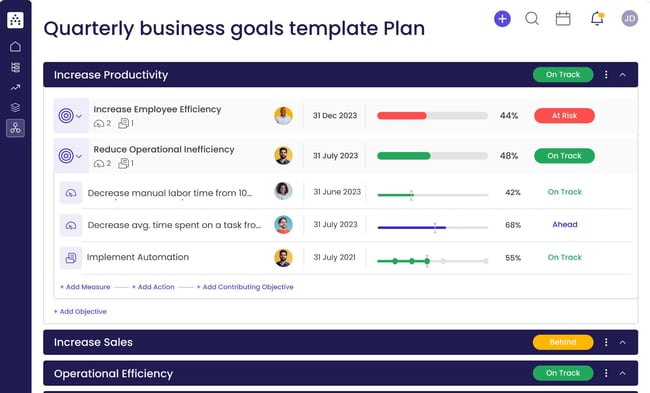
Task: Expand the Increase Sales section chevron
Action: point(622,342)
